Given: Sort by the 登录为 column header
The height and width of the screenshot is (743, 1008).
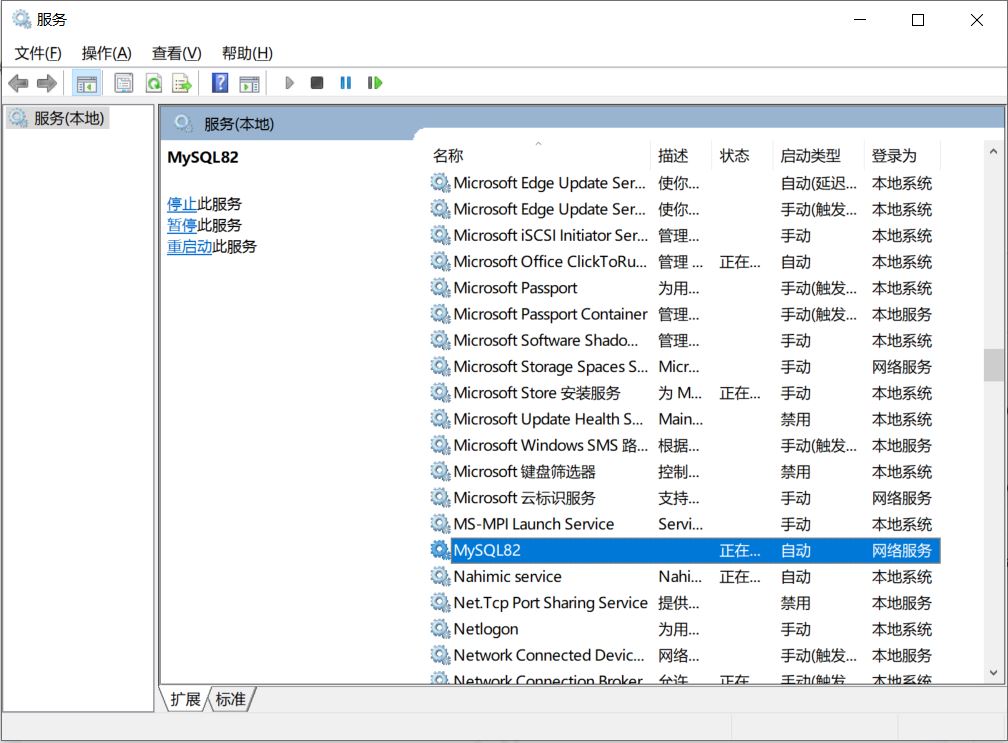Looking at the screenshot, I should (902, 156).
